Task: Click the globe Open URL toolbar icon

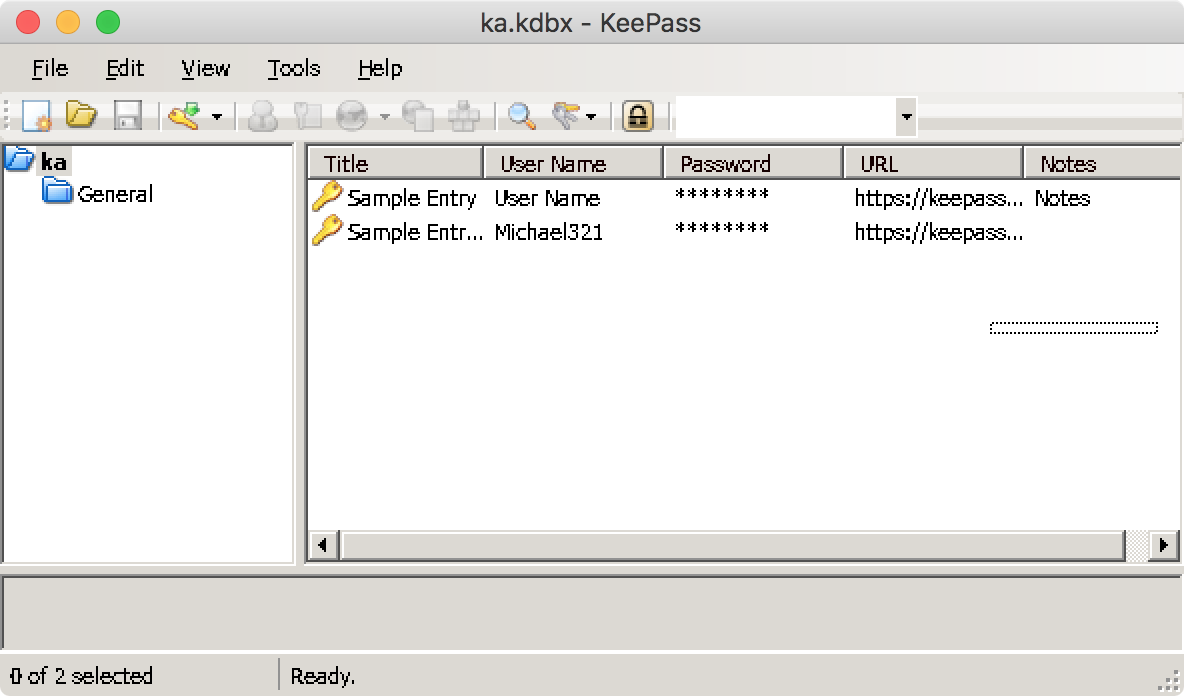Action: click(x=352, y=115)
